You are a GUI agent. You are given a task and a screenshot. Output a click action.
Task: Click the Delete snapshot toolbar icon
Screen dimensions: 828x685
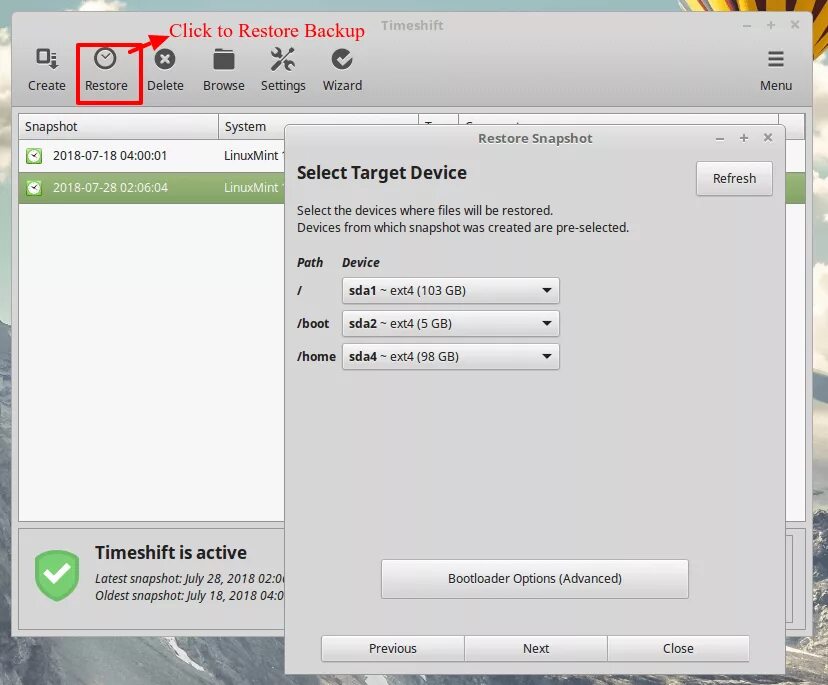coord(165,59)
